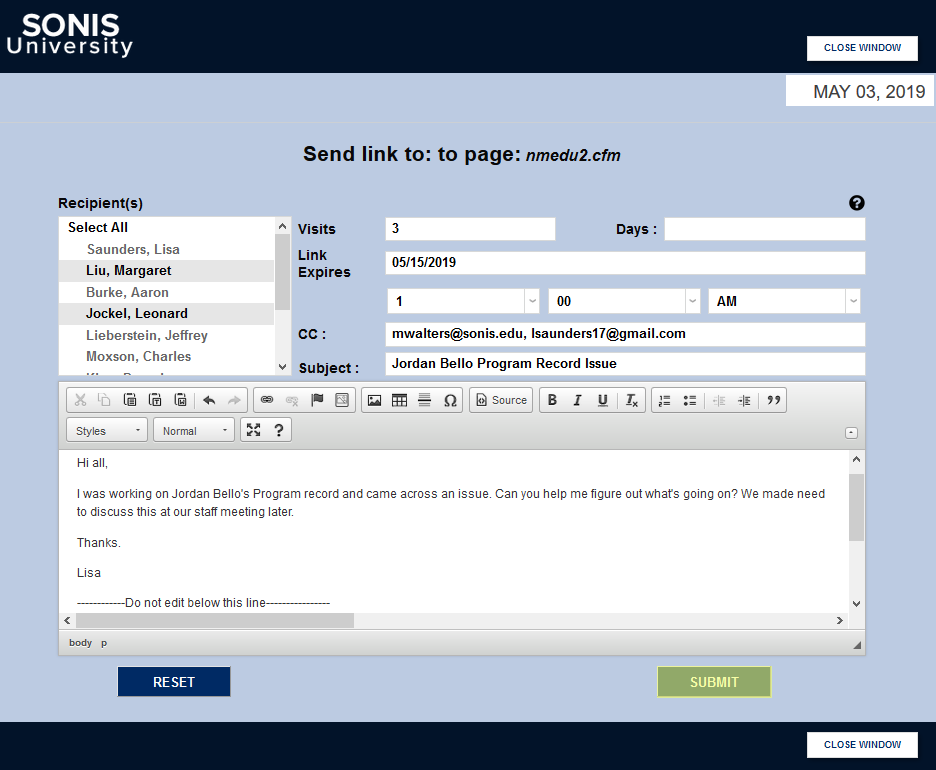Image resolution: width=936 pixels, height=770 pixels.
Task: Toggle underline formatting
Action: click(603, 400)
